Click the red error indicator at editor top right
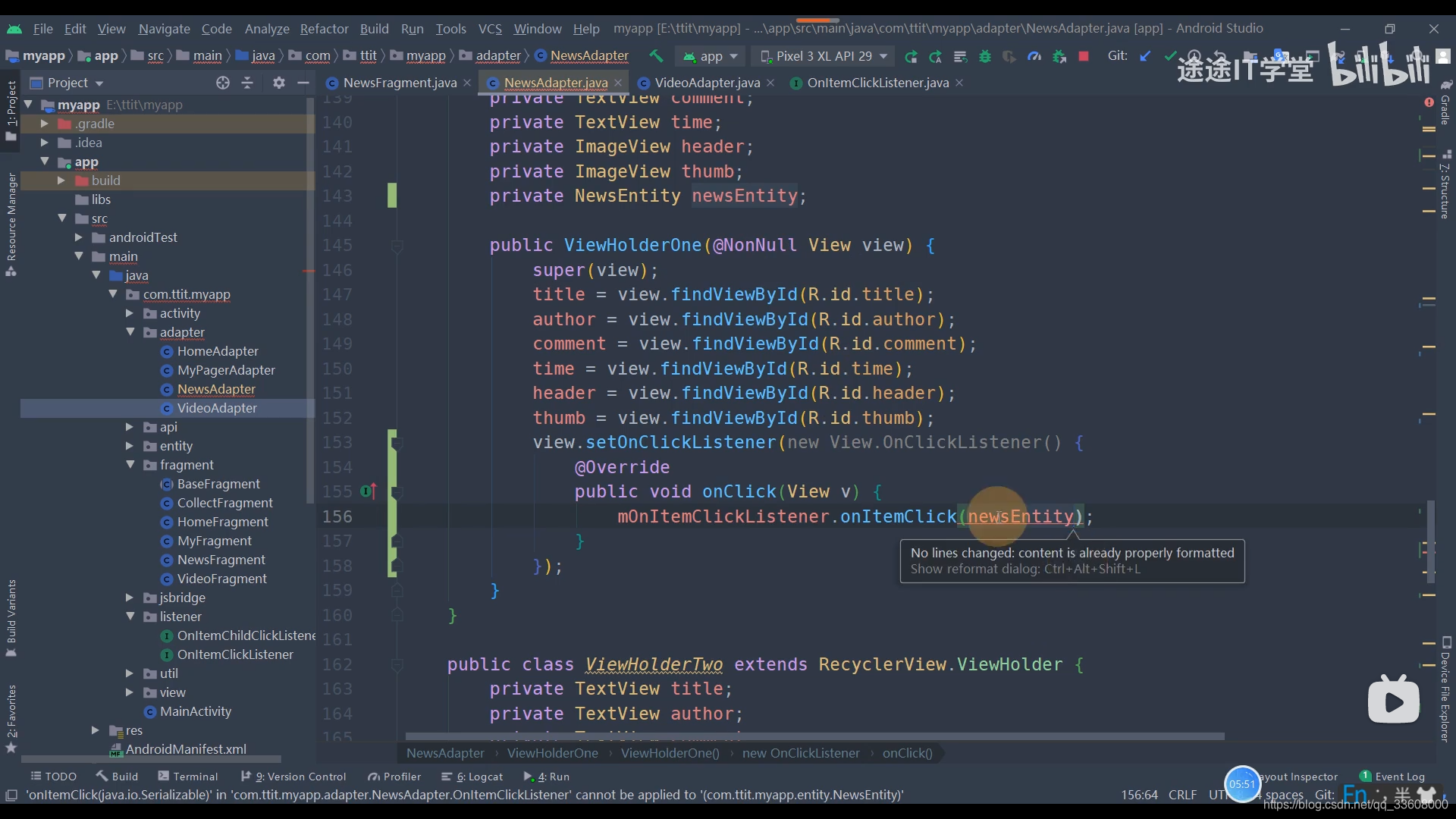Image resolution: width=1456 pixels, height=819 pixels. pyautogui.click(x=1429, y=102)
